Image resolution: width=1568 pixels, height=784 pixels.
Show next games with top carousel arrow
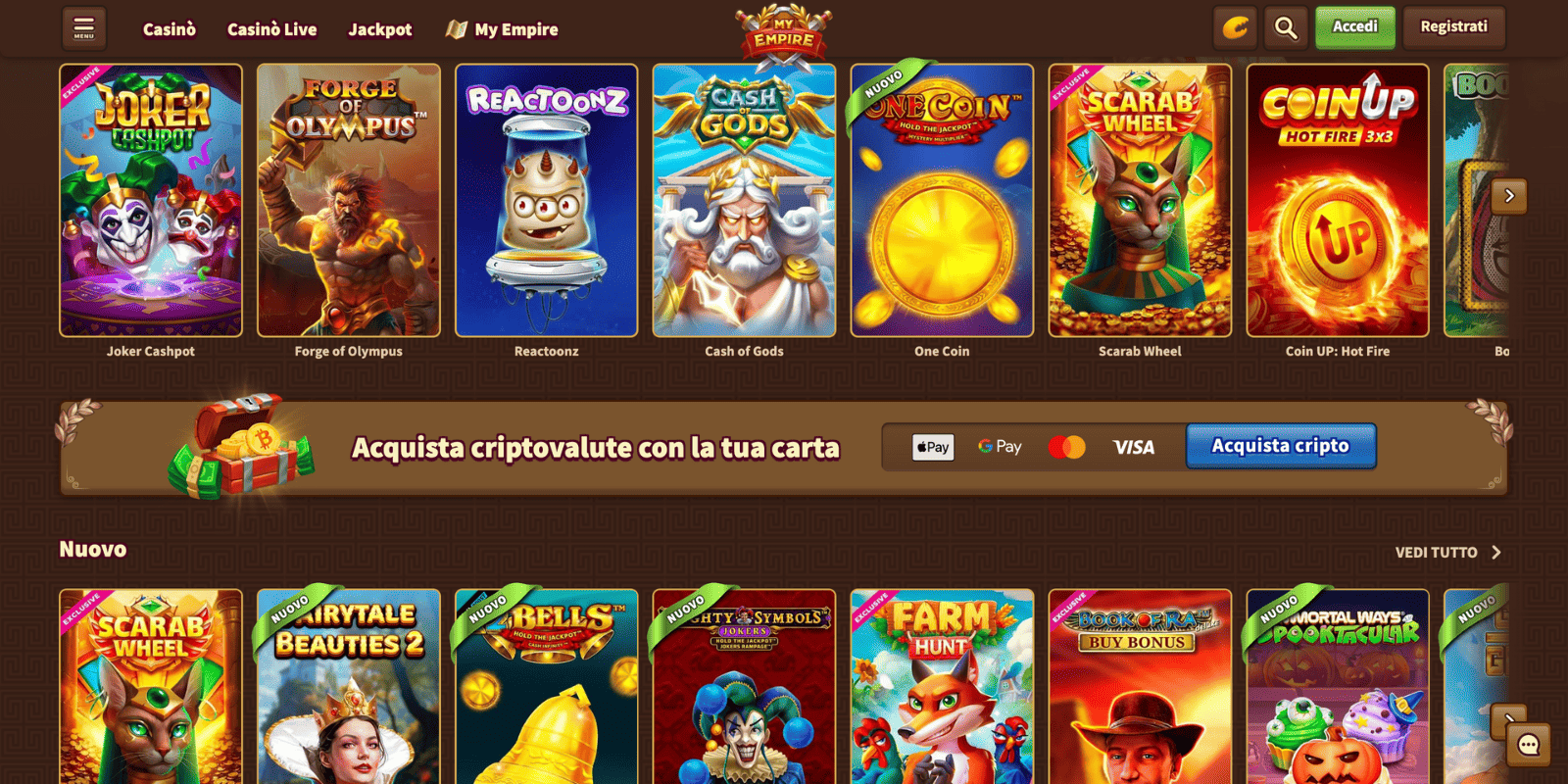tap(1509, 196)
